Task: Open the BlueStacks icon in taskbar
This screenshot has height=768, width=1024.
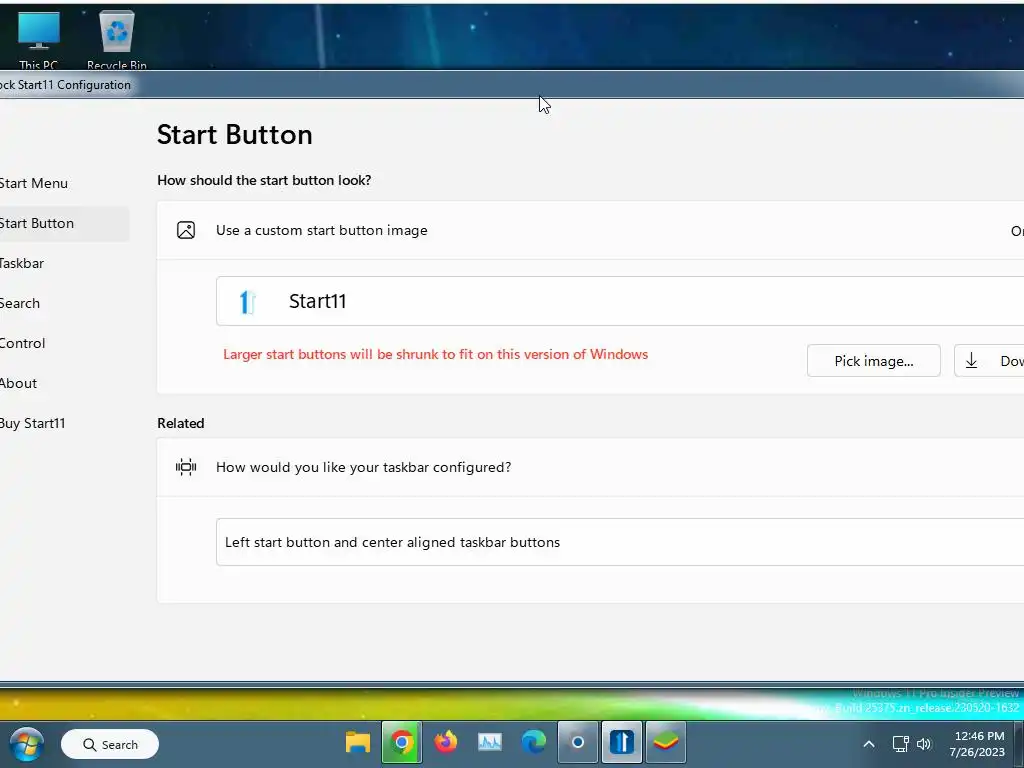Action: [665, 743]
